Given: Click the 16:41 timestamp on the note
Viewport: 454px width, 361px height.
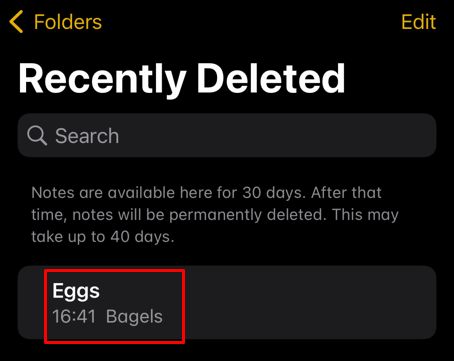Looking at the screenshot, I should tap(74, 316).
